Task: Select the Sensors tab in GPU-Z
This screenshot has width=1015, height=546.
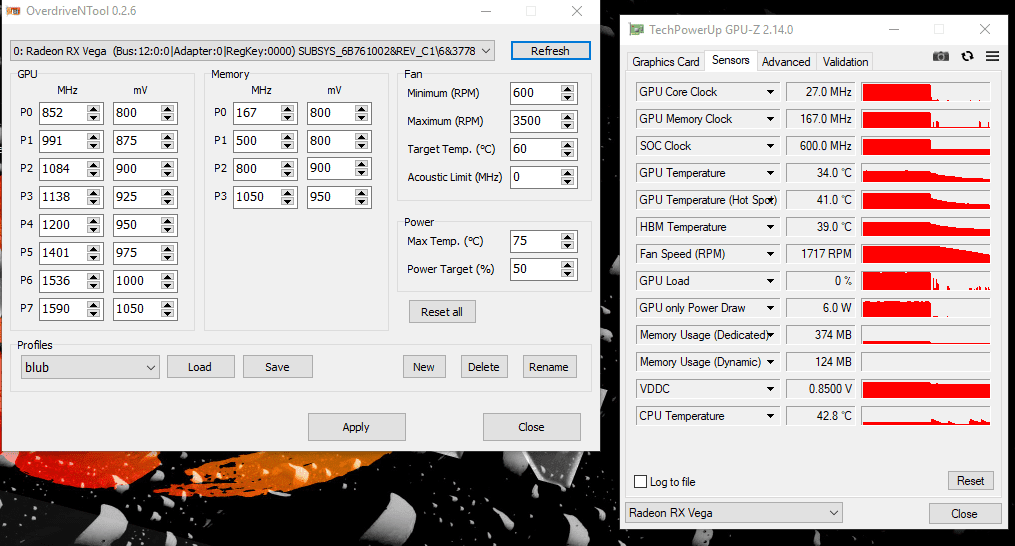Action: (x=730, y=60)
